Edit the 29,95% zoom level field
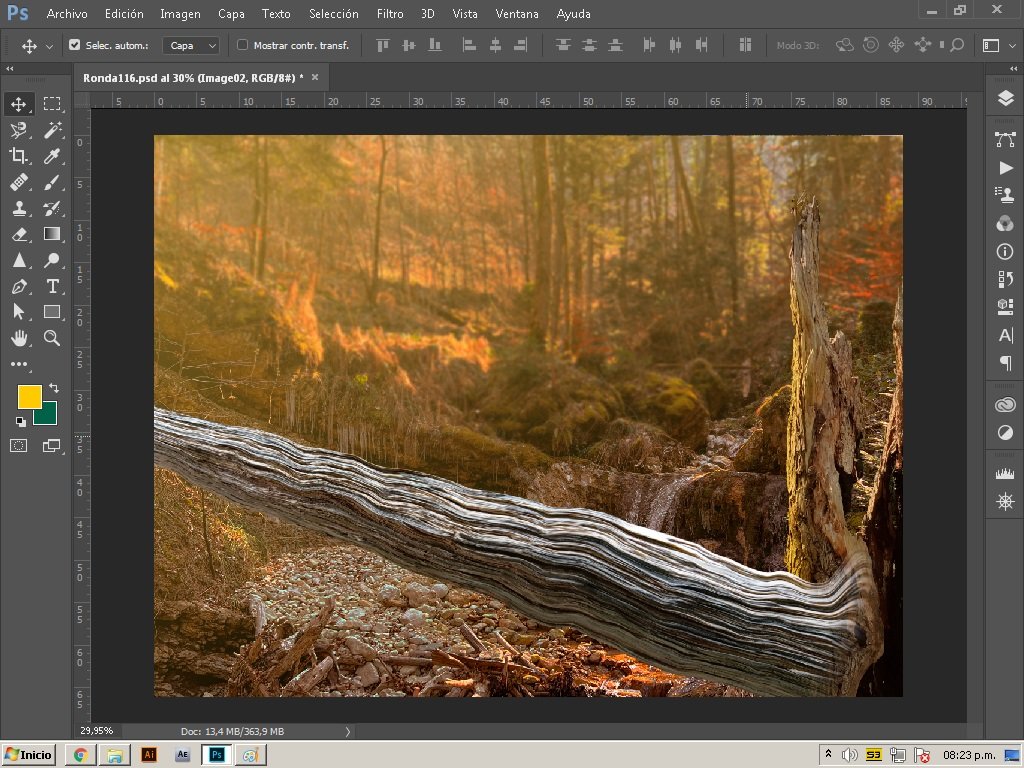The width and height of the screenshot is (1024, 768). coord(97,731)
